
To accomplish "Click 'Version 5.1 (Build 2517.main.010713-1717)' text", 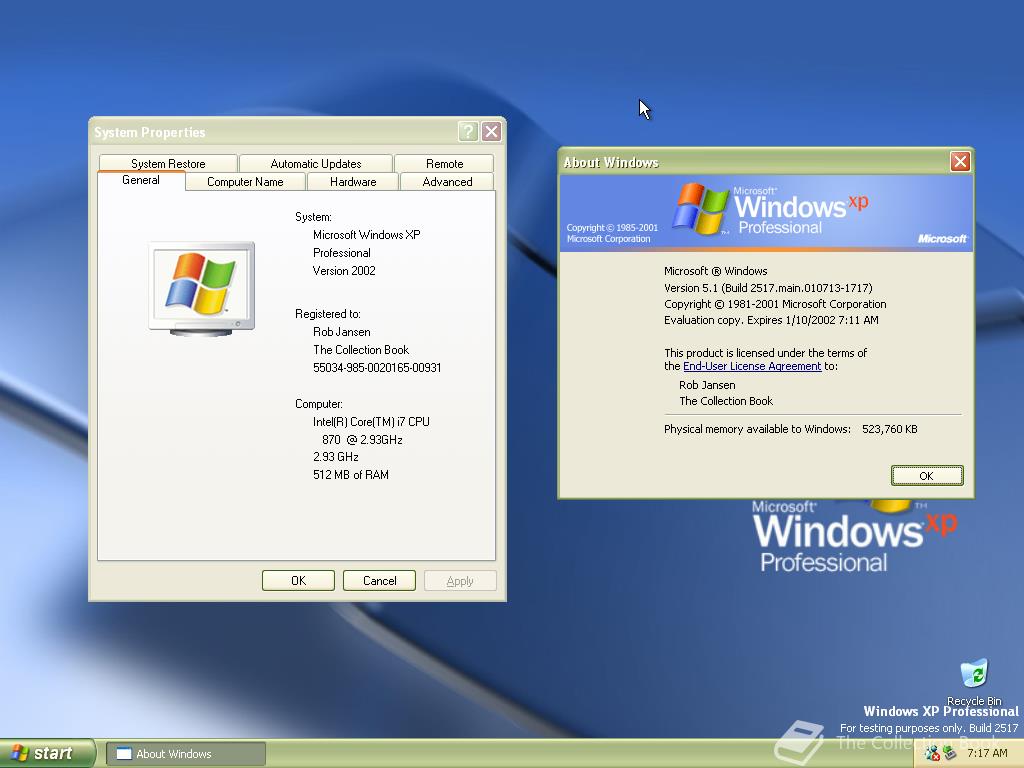I will point(768,288).
